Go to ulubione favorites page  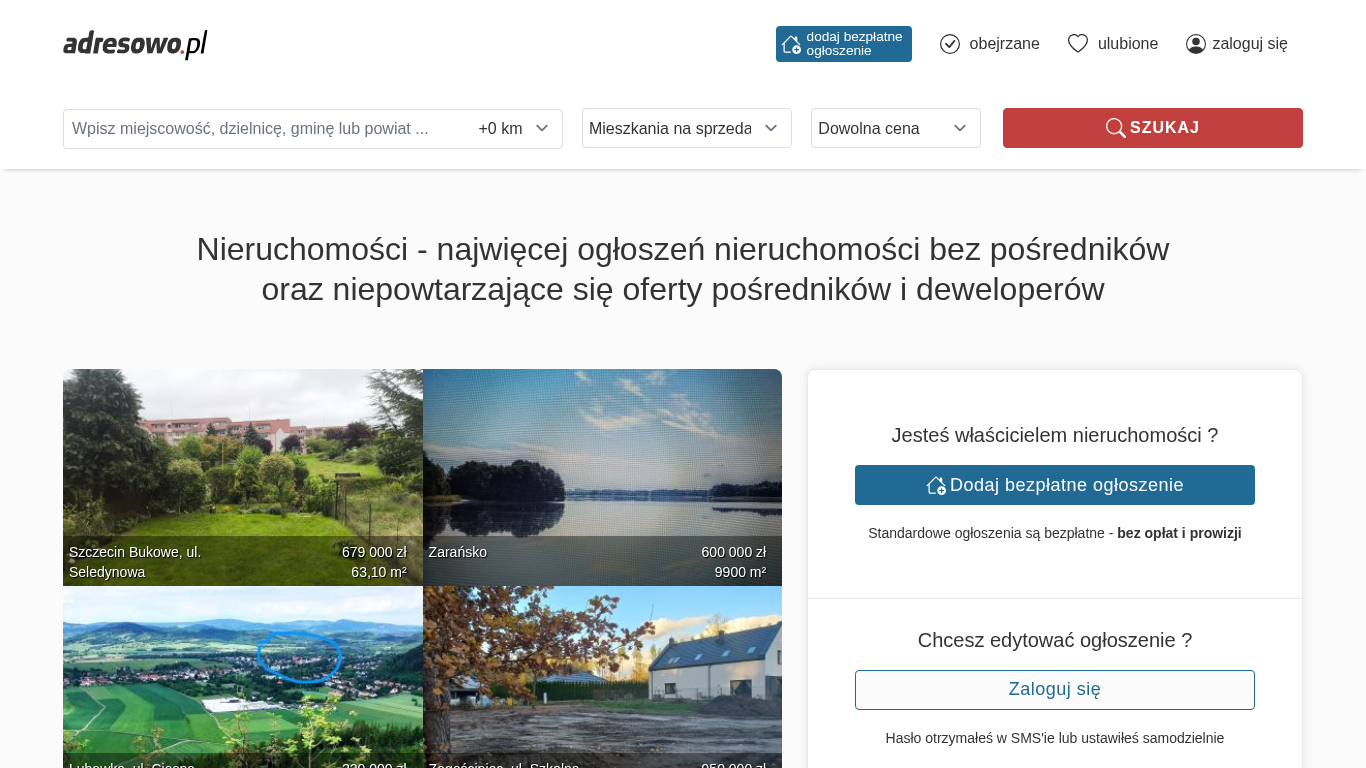(1127, 44)
